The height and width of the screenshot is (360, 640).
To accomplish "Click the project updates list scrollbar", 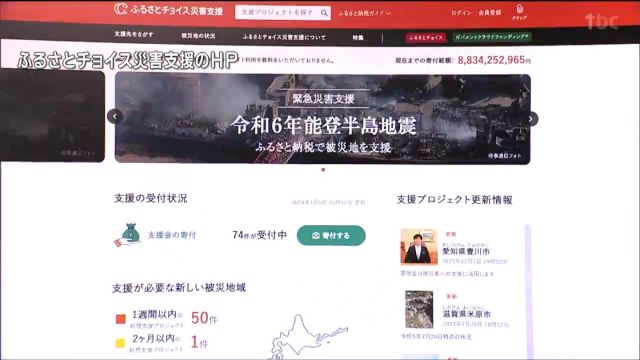I will [x=528, y=291].
